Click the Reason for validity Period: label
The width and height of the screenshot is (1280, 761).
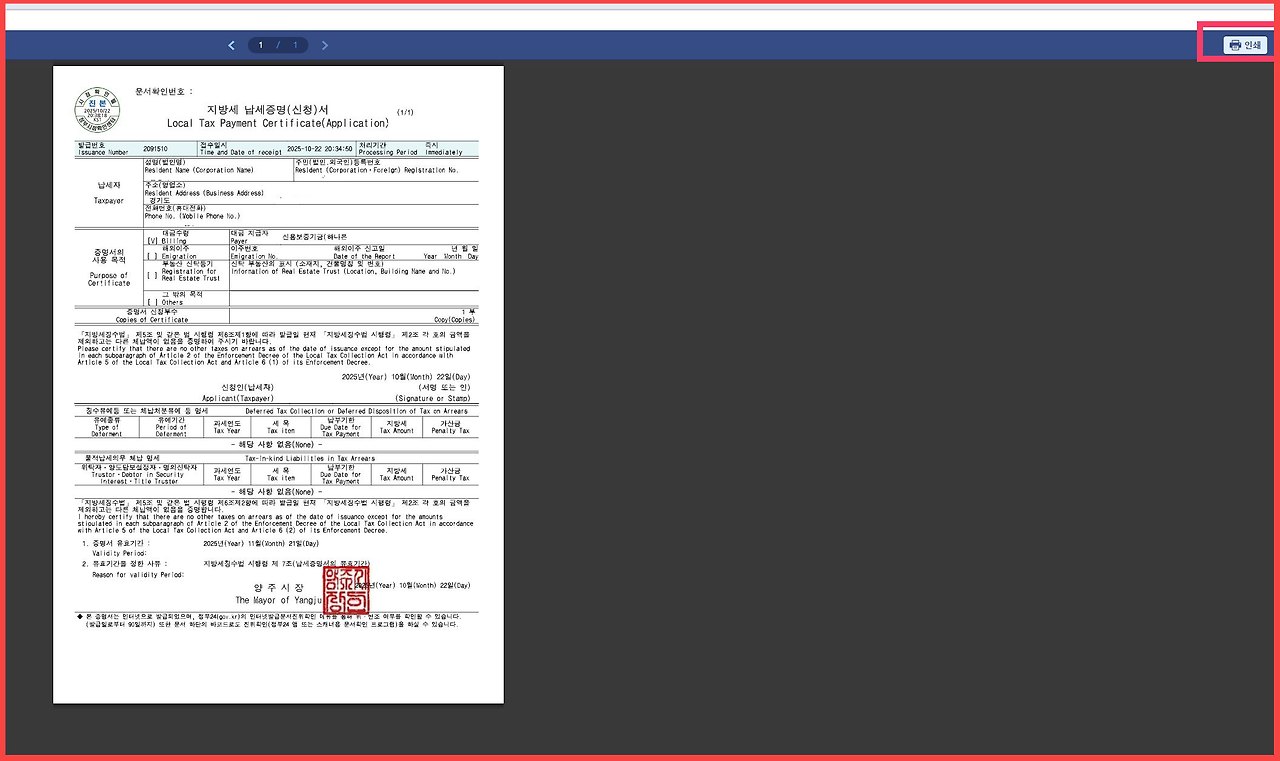tap(138, 575)
